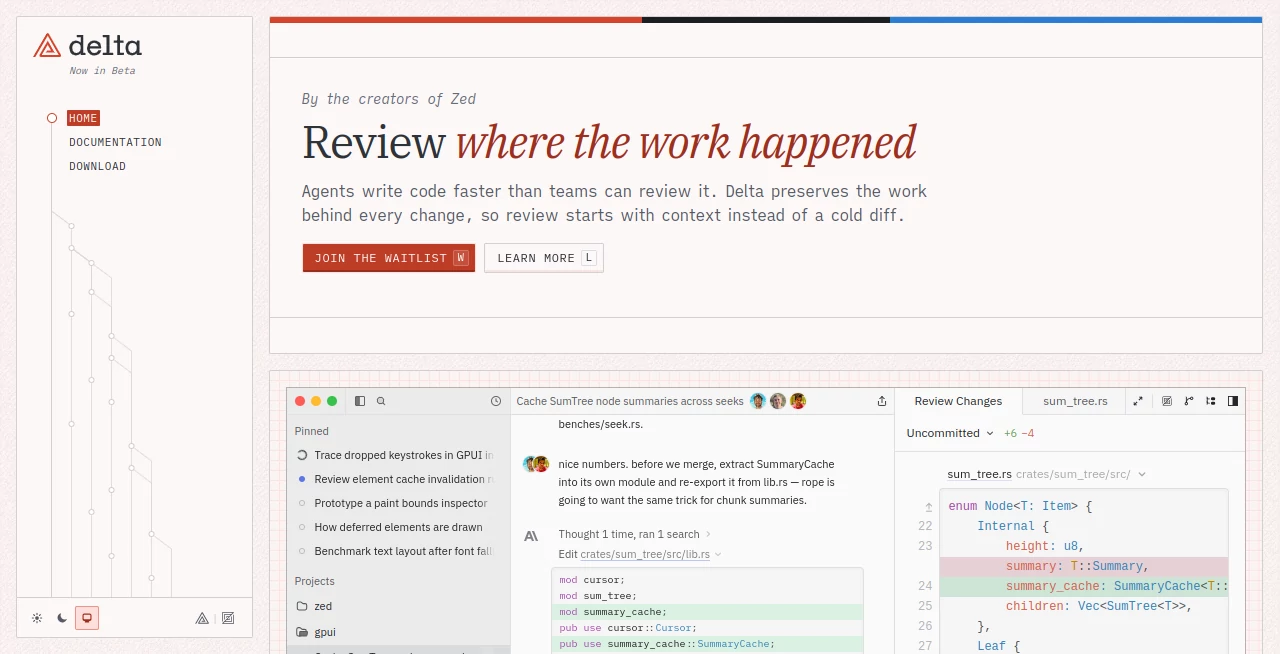Screen dimensions: 1280x654
Task: Click the Zed logo icon in the review panel toolbar
Action: click(x=1167, y=401)
